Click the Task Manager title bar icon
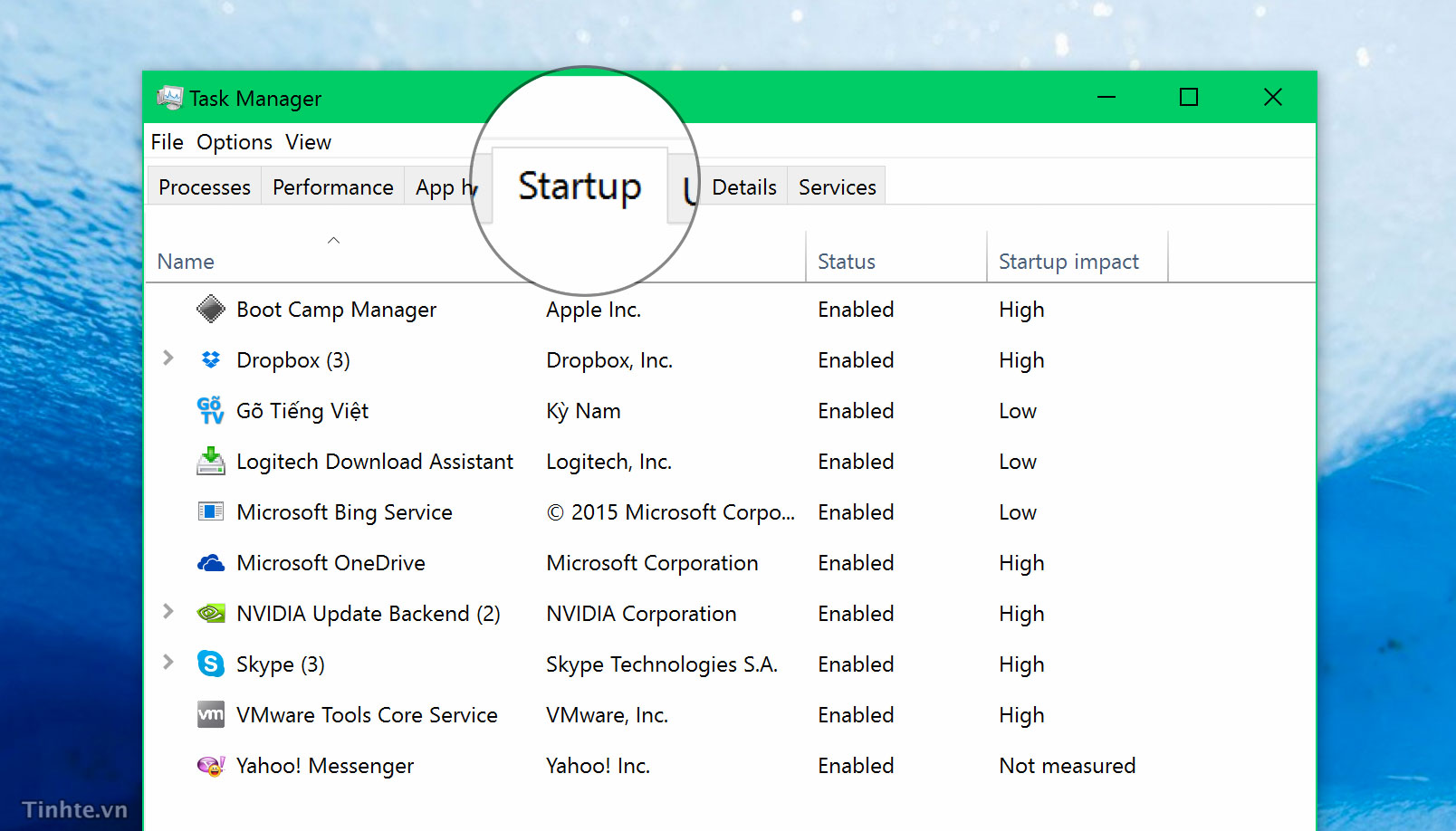The width and height of the screenshot is (1456, 831). point(169,98)
